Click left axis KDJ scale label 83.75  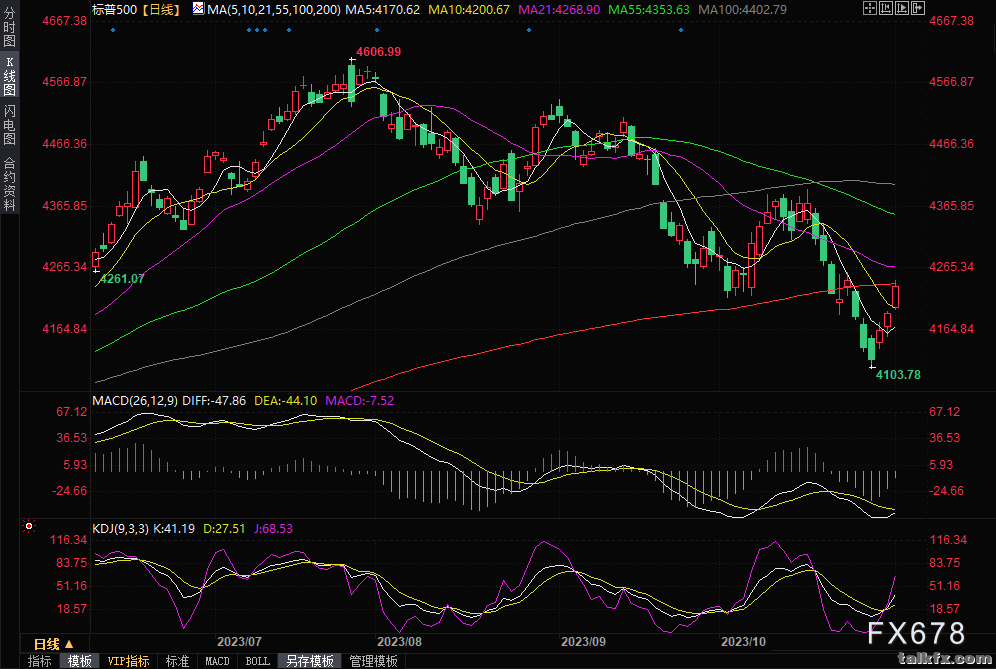tap(72, 563)
